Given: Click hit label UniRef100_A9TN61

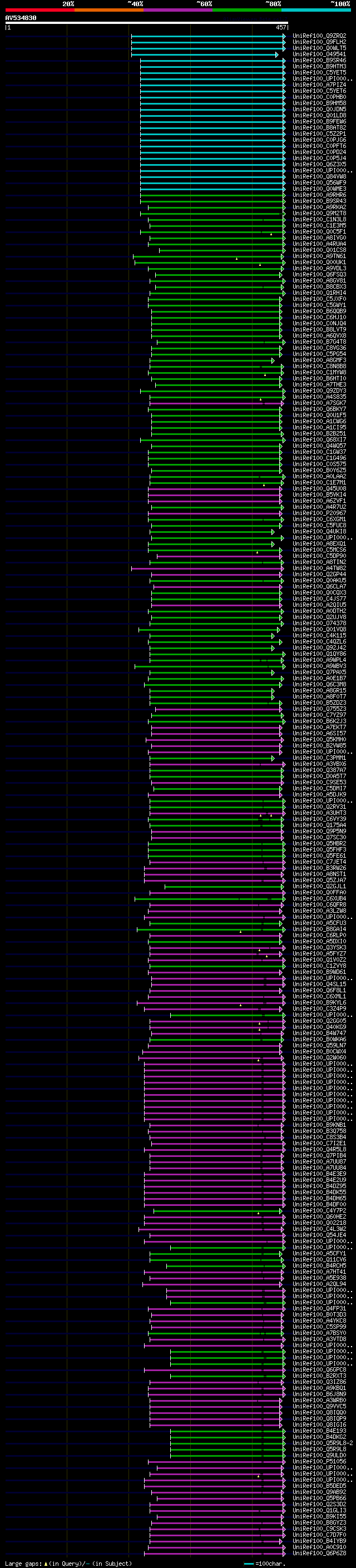Looking at the screenshot, I should click(x=319, y=256).
